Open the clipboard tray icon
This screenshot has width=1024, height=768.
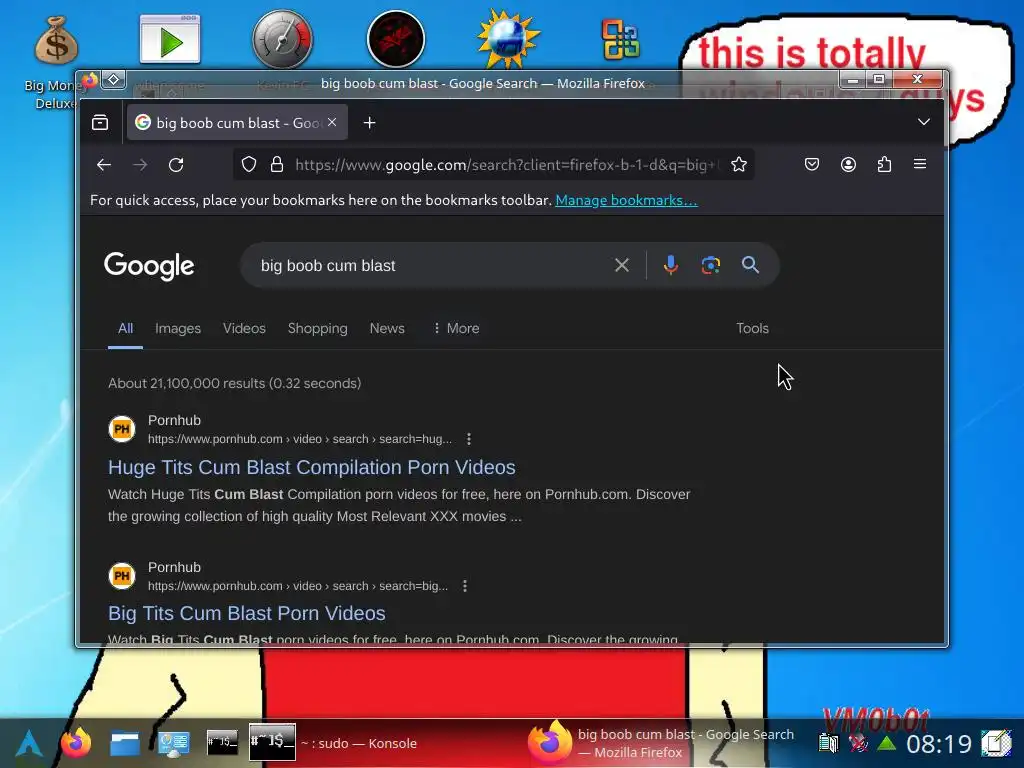pos(829,743)
